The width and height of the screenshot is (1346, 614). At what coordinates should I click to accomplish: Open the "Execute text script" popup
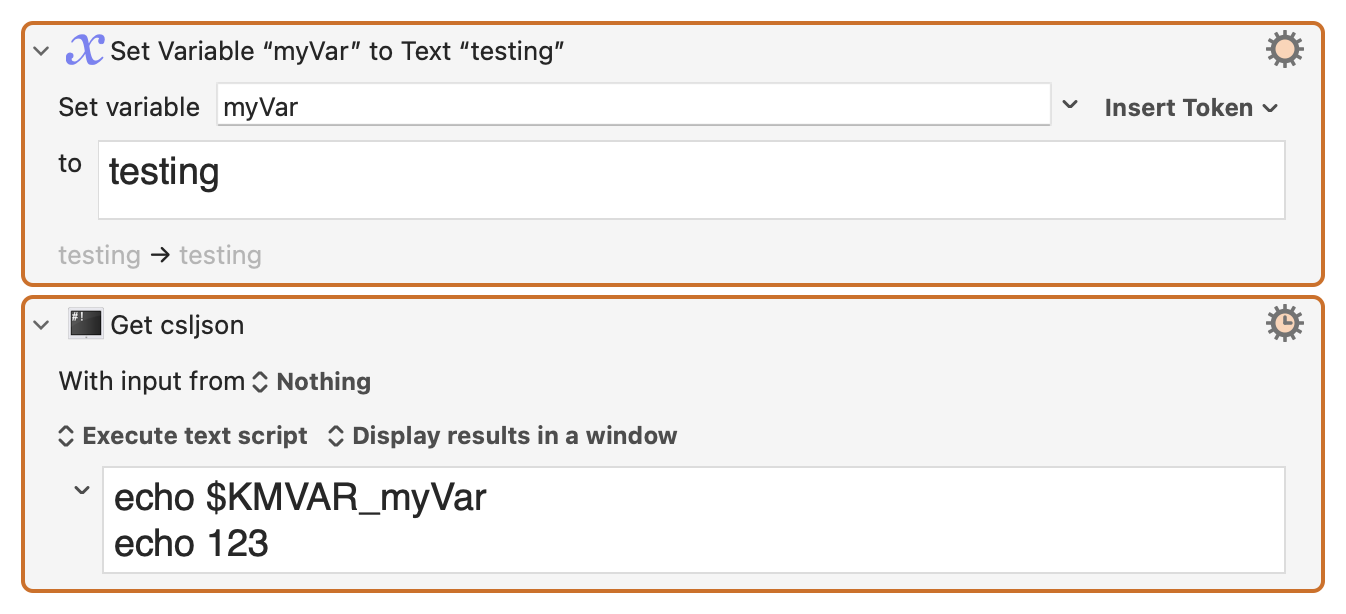(x=183, y=436)
